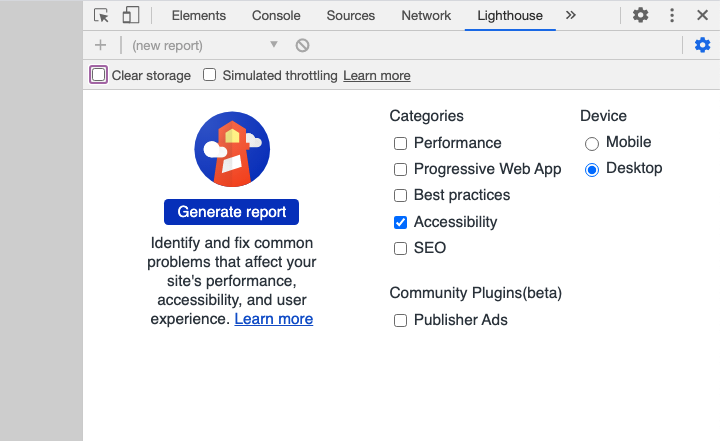The width and height of the screenshot is (720, 441).
Task: Enable the Clear storage checkbox
Action: click(x=98, y=75)
